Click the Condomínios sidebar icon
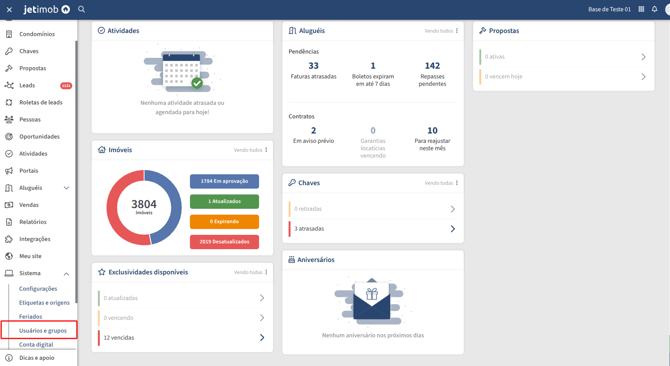The height and width of the screenshot is (366, 670). pos(9,34)
